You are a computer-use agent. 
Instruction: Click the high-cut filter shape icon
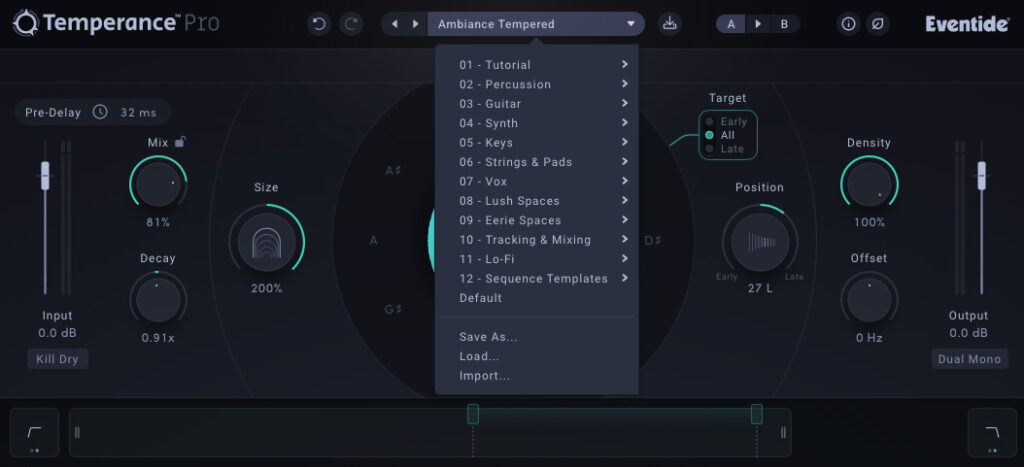pos(992,432)
